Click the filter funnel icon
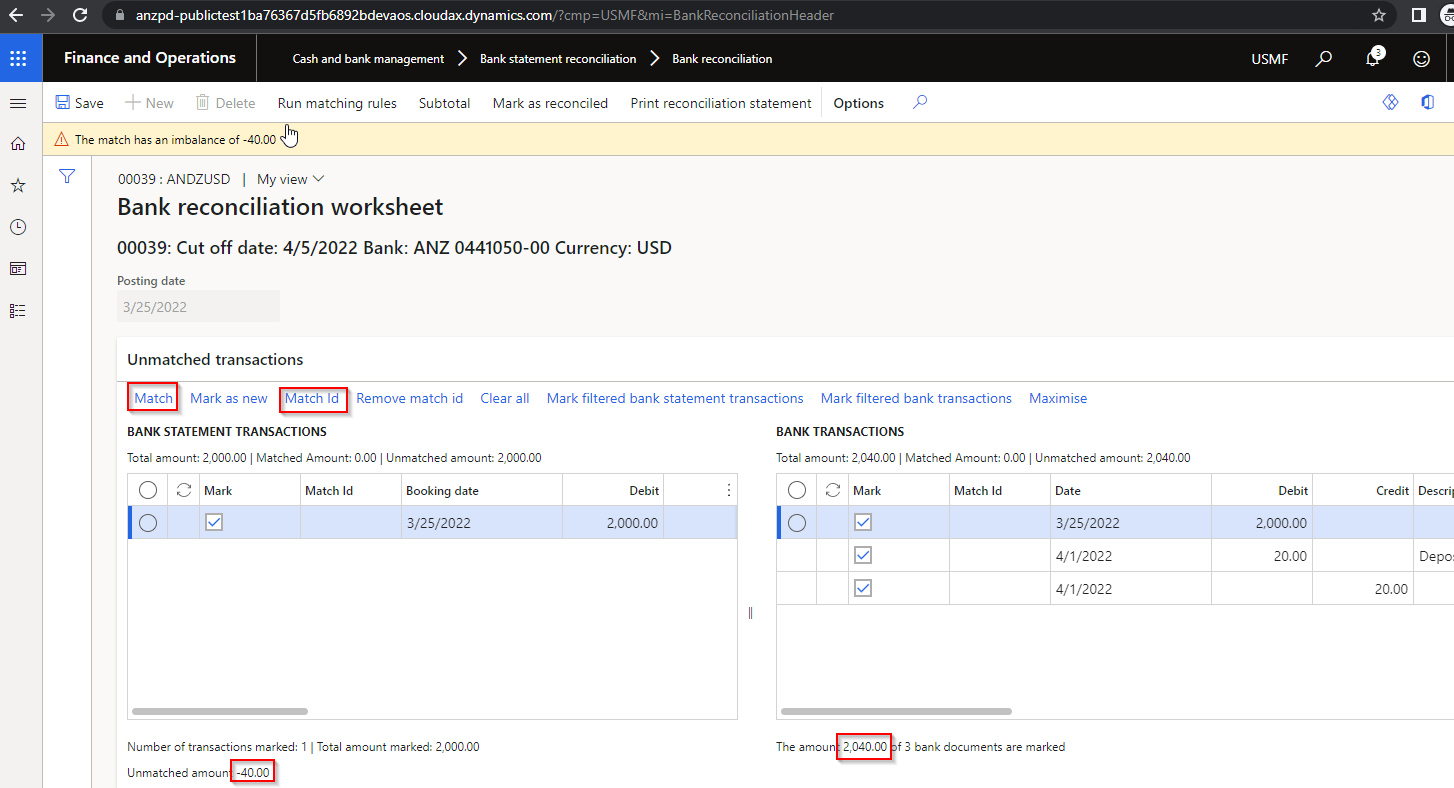Viewport: 1454px width, 788px height. click(x=67, y=177)
